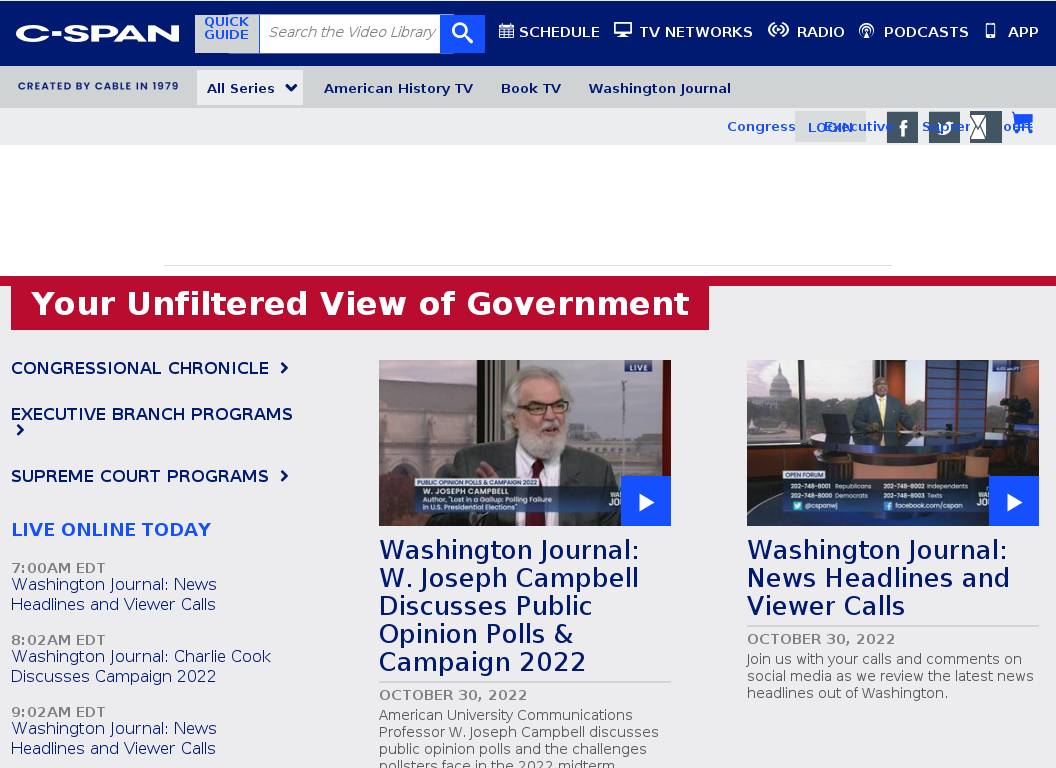This screenshot has height=768, width=1056.
Task: Open American History TV link
Action: coord(398,88)
